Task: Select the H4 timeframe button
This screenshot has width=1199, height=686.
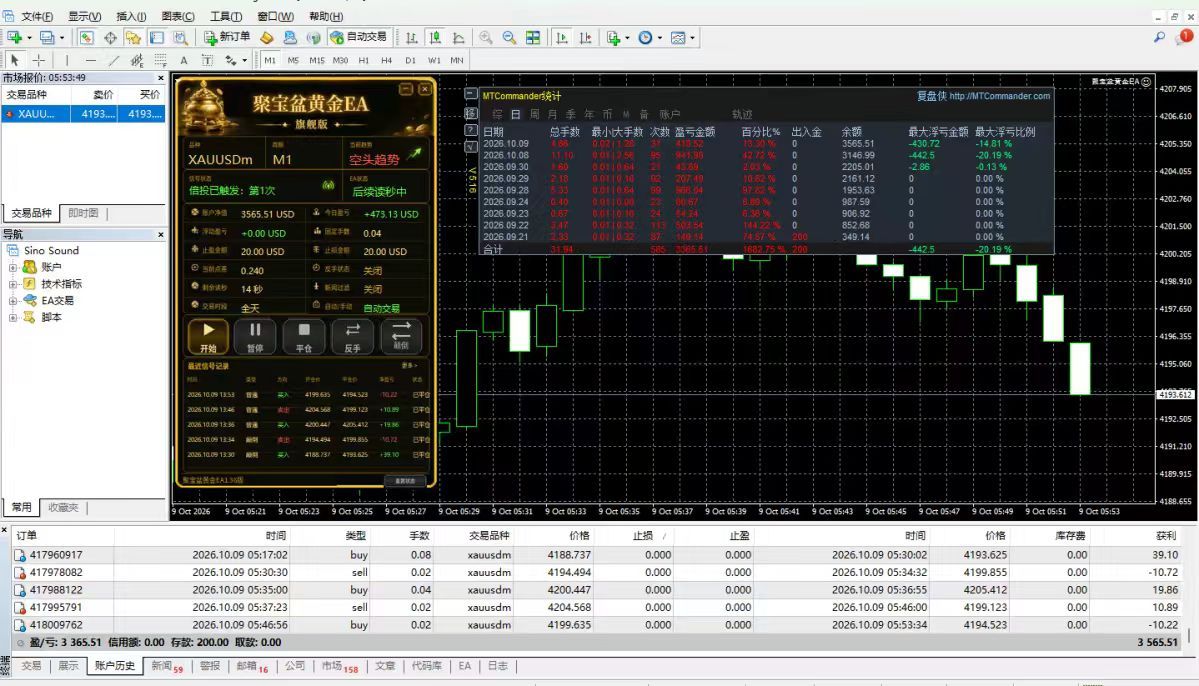Action: [386, 60]
